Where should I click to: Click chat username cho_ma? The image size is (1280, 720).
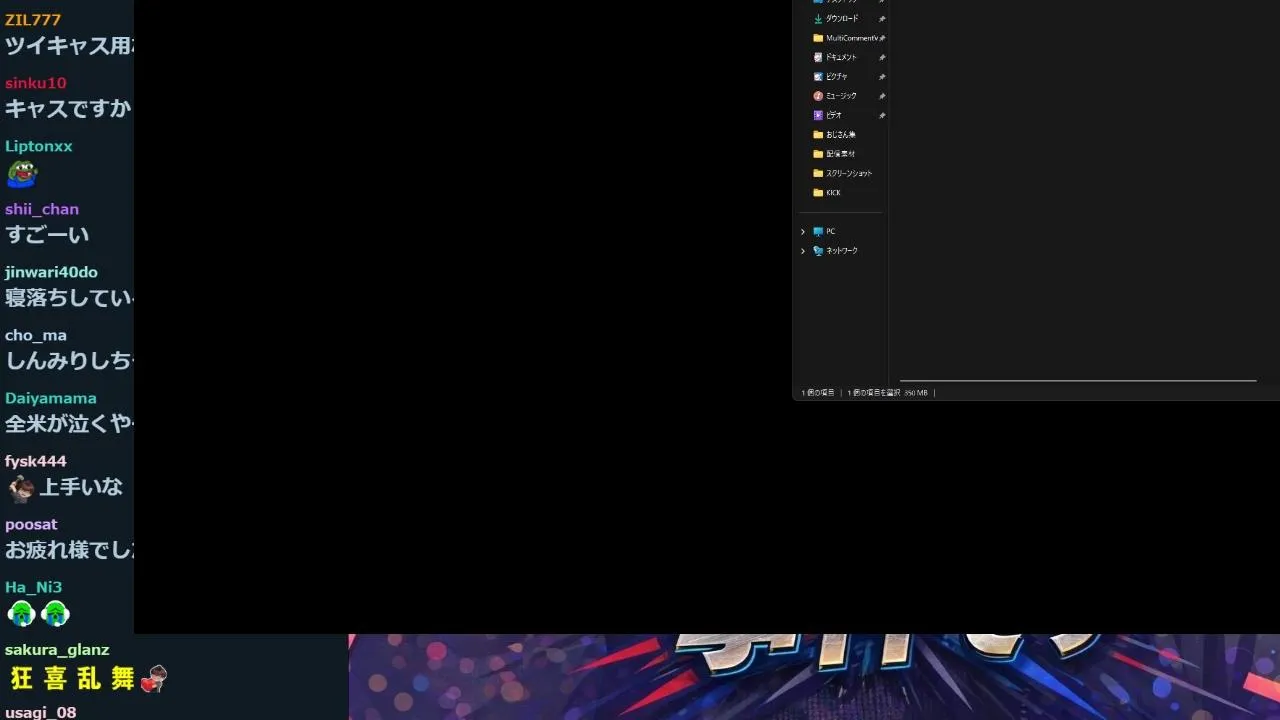coord(36,335)
